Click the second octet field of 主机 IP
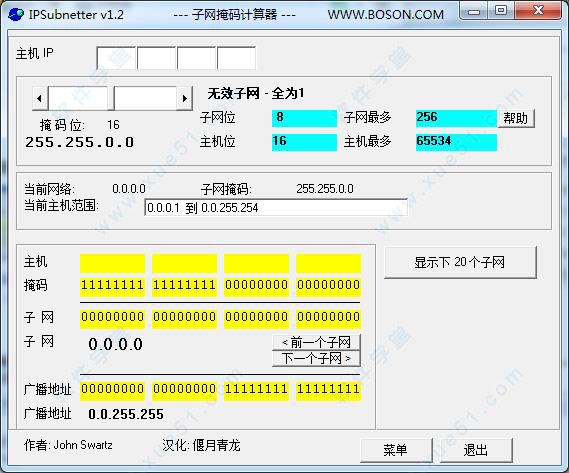569x473 pixels. [x=157, y=58]
